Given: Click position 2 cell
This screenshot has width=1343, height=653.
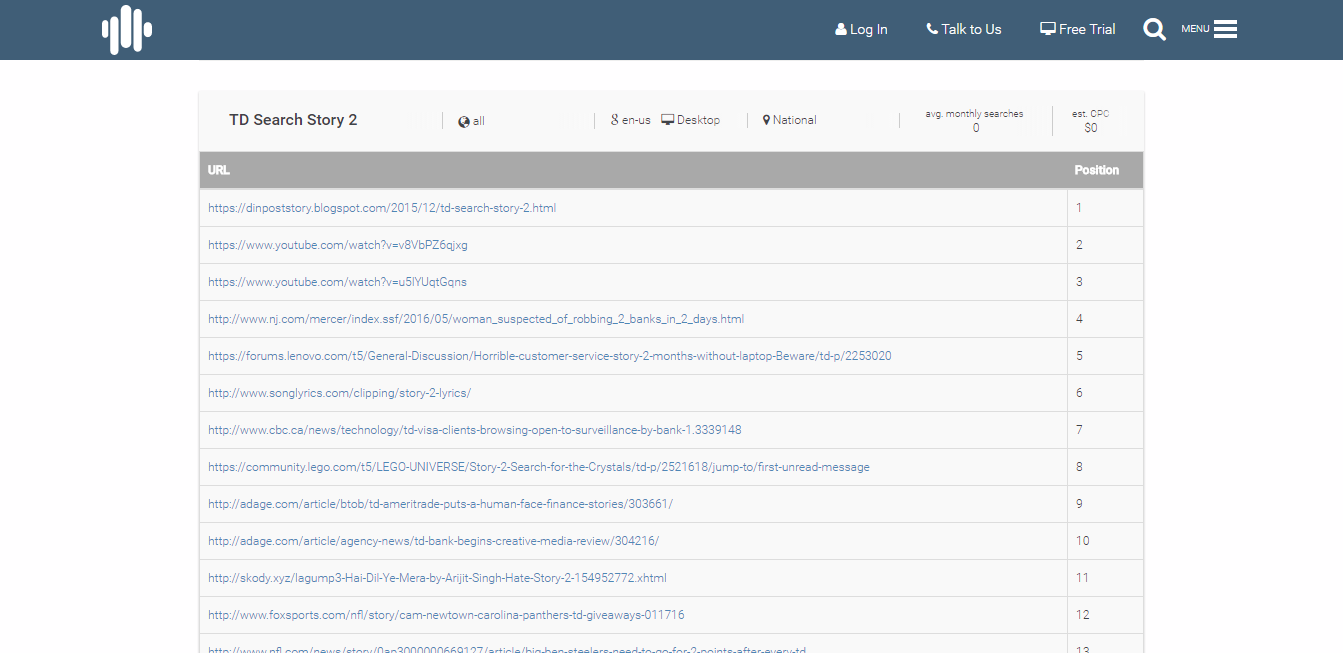Looking at the screenshot, I should [1105, 245].
